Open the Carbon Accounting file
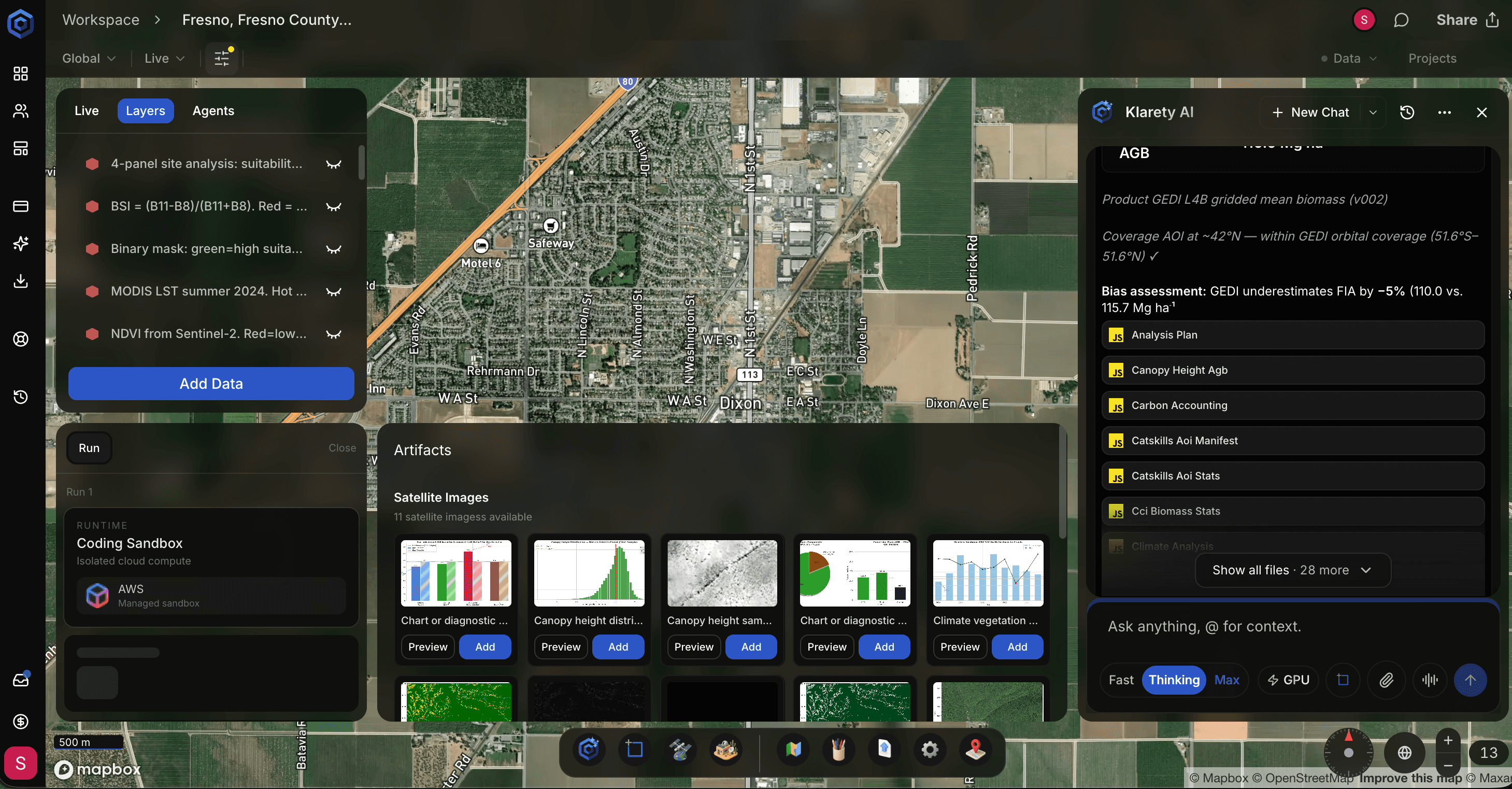 point(1293,405)
